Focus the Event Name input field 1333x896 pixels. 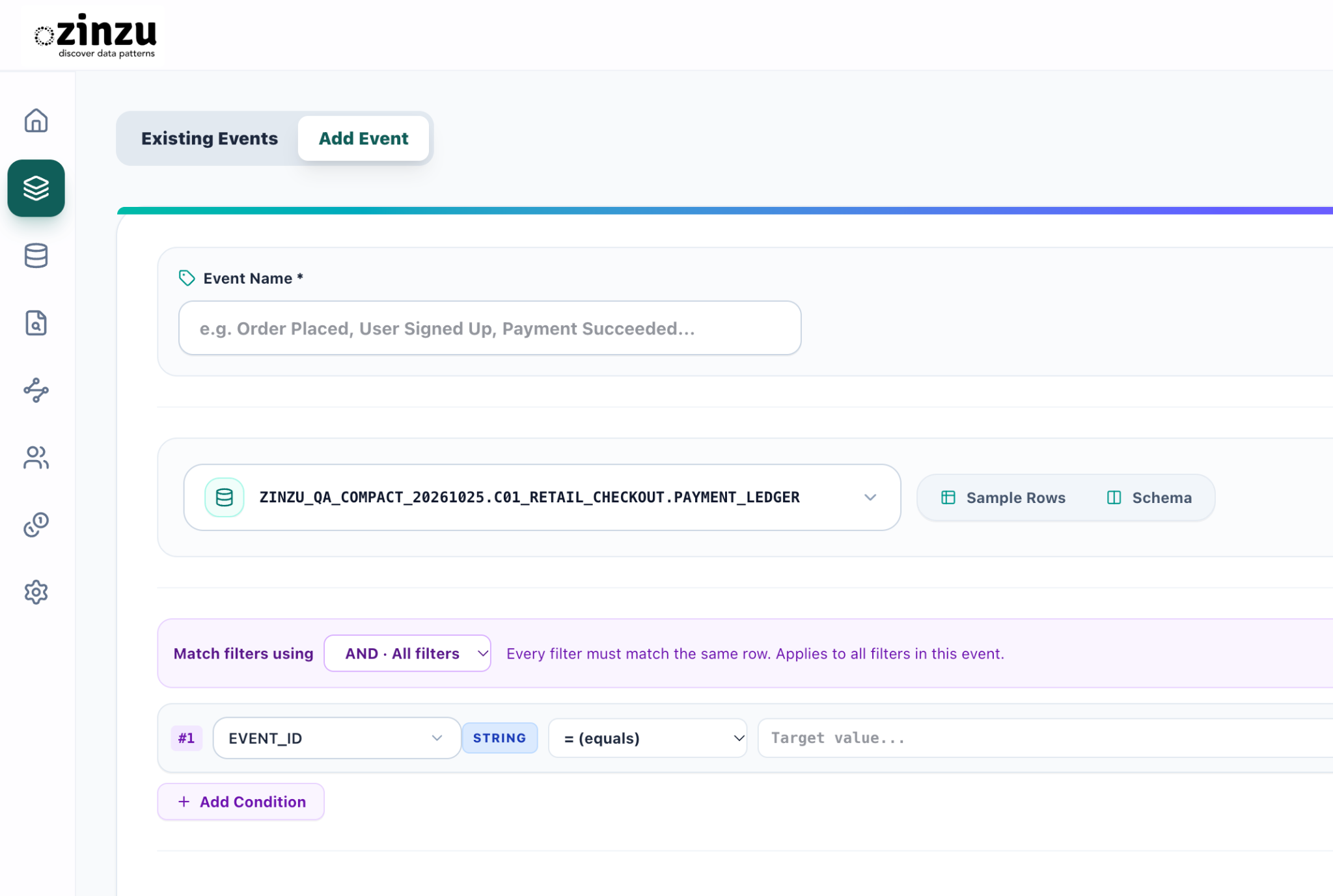pos(489,328)
